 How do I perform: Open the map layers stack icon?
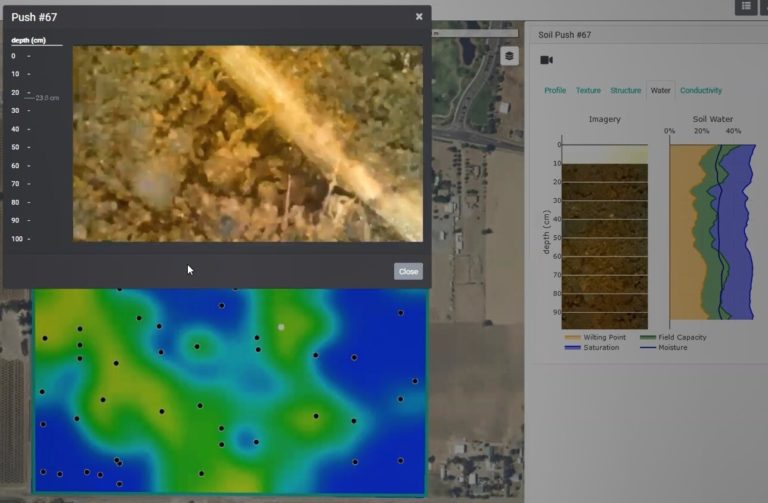[x=510, y=56]
